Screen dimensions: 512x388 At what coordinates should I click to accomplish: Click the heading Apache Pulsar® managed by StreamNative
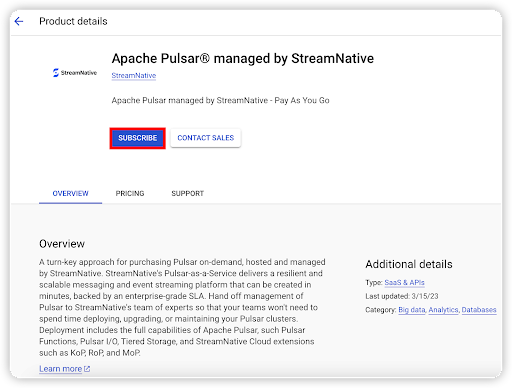(243, 59)
